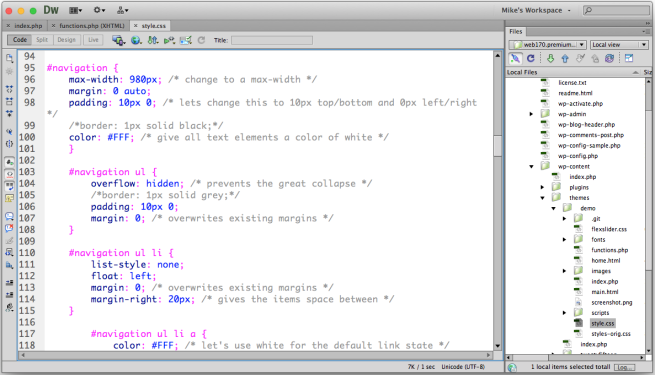655x375 pixels.
Task: Click the Apply Comment coding toolbar icon
Action: (9, 216)
